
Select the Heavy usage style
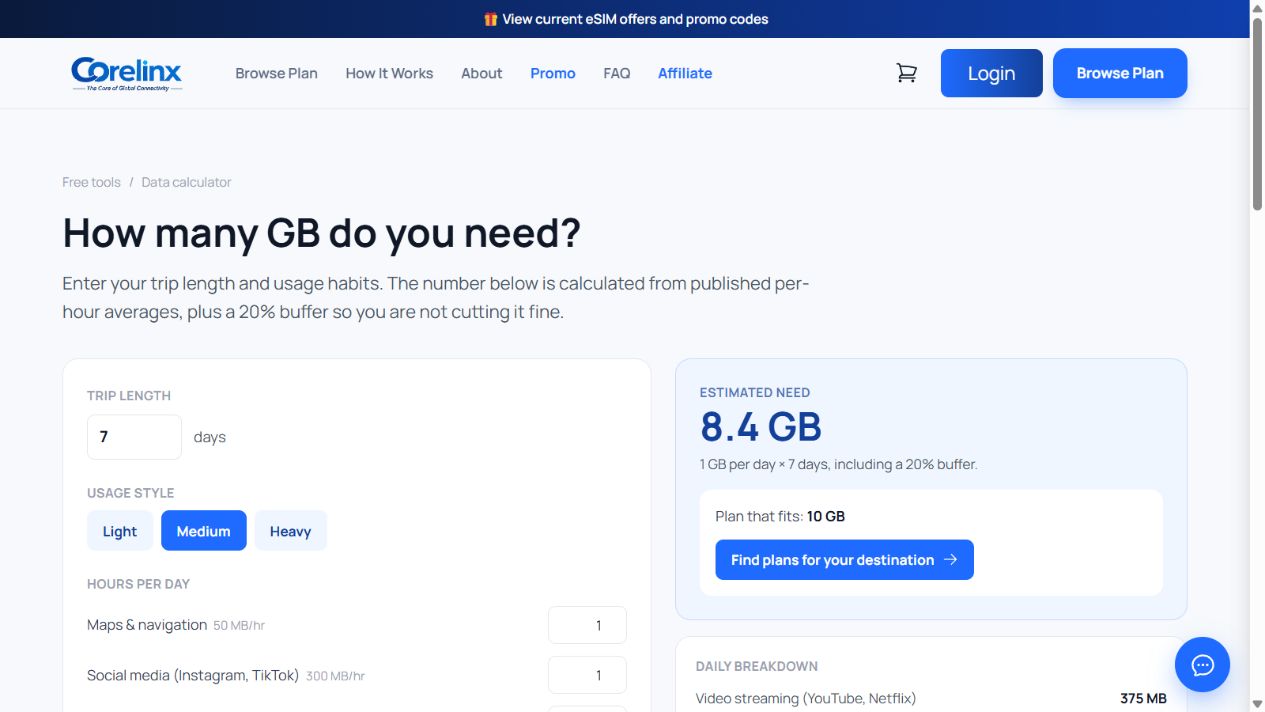click(291, 531)
